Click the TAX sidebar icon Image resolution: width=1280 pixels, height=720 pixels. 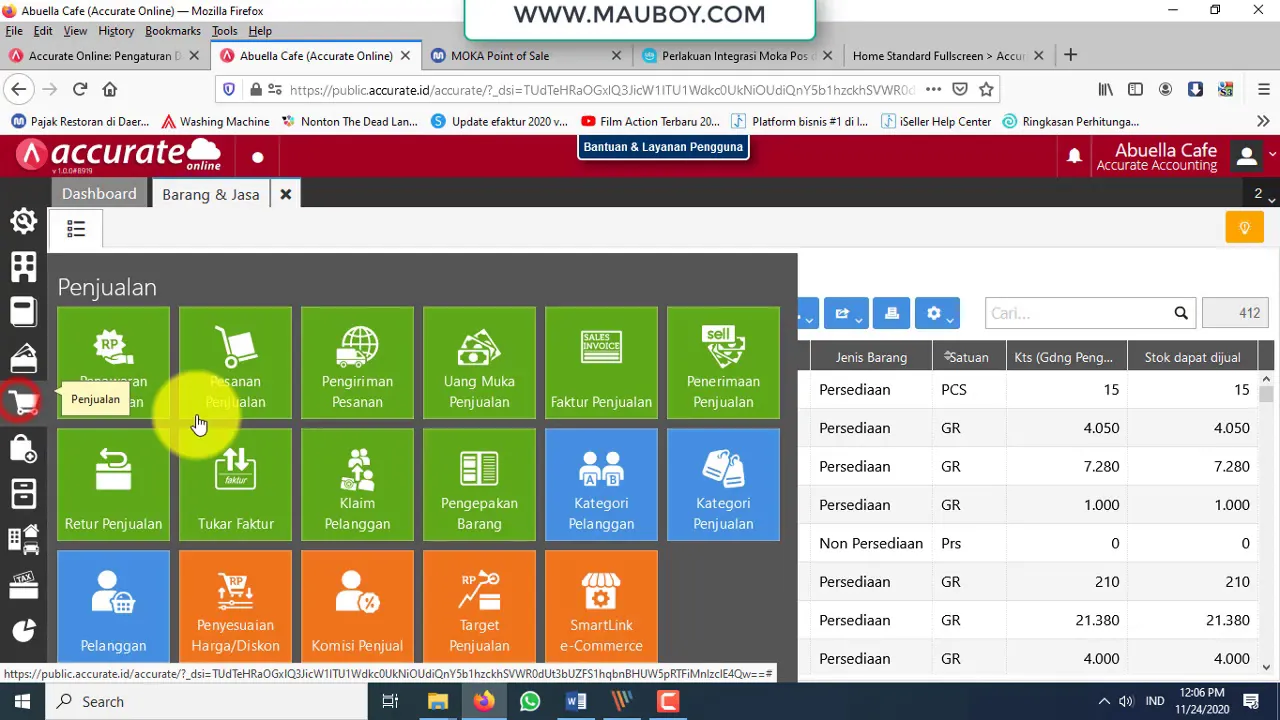(x=24, y=585)
